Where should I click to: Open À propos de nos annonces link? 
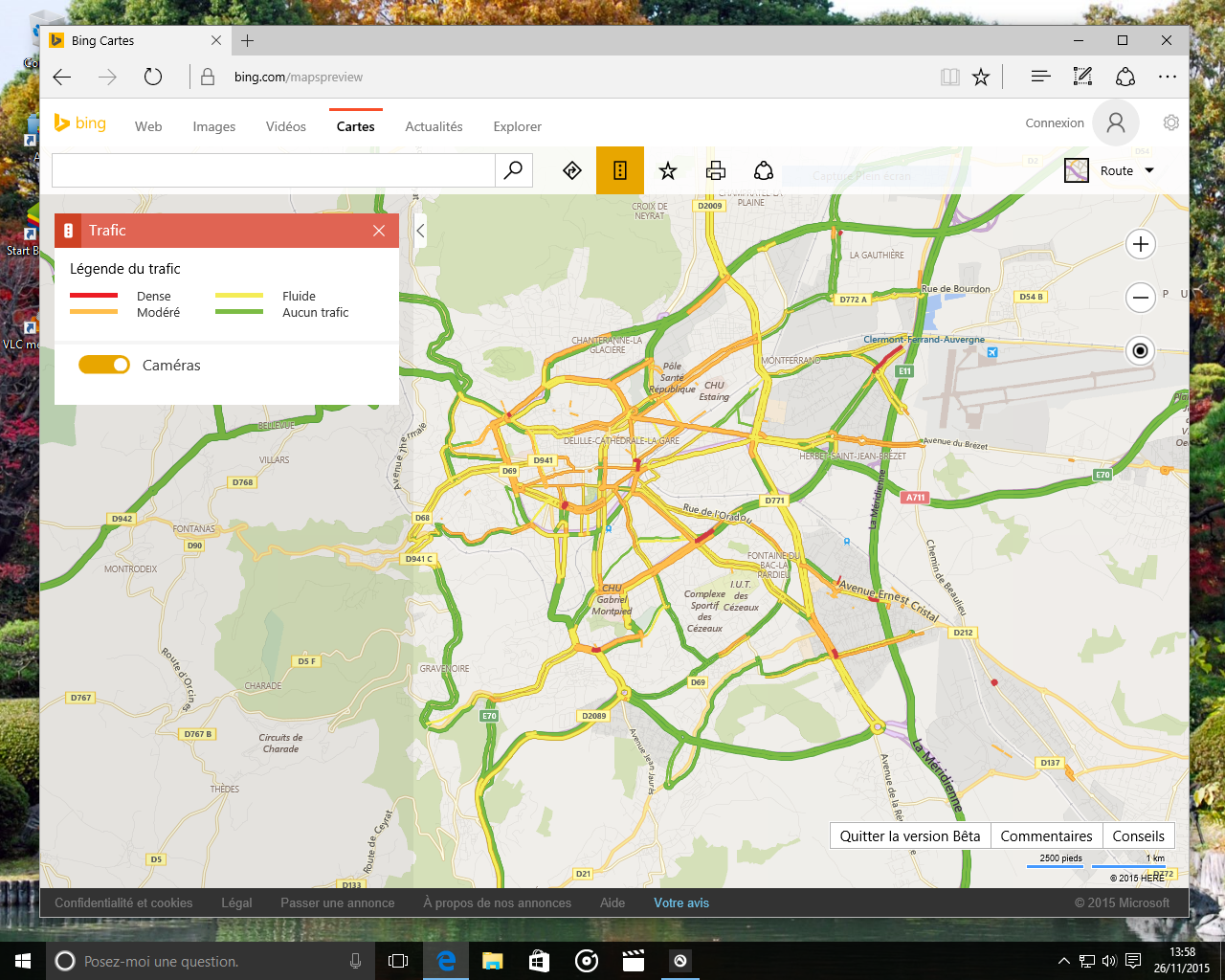click(x=497, y=902)
